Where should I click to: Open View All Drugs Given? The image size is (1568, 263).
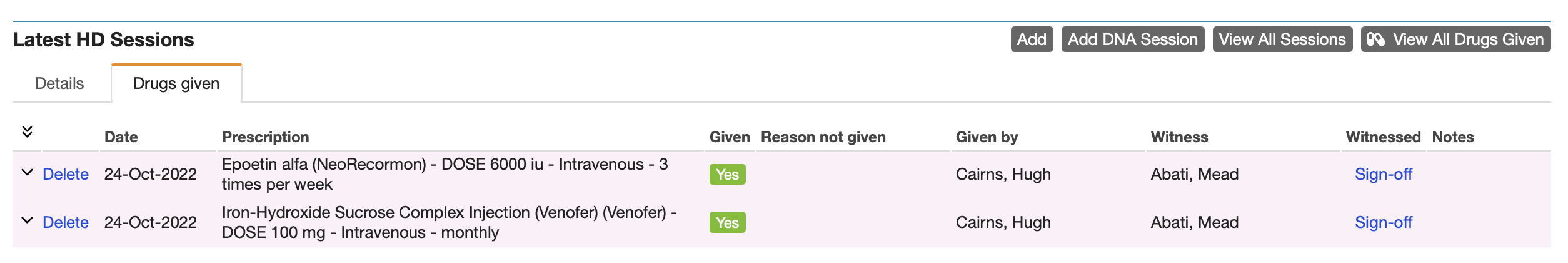click(1467, 39)
